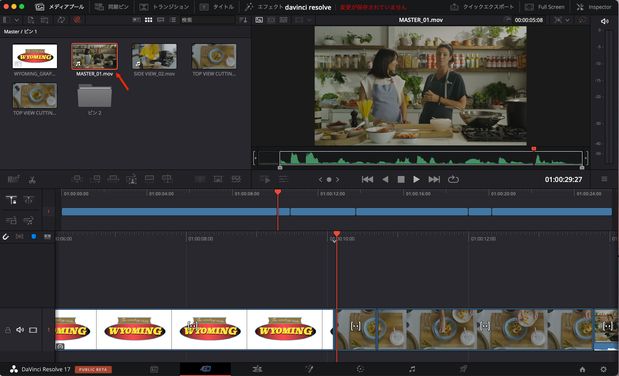Go to last frame button

click(434, 180)
